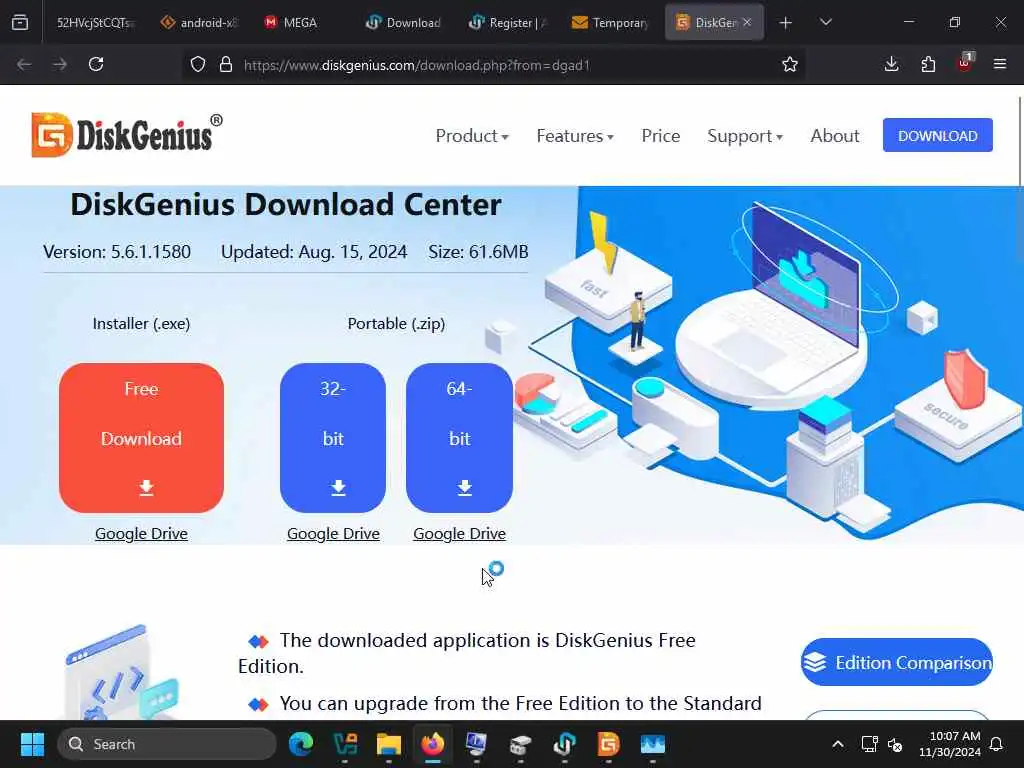Viewport: 1024px width, 768px height.
Task: Open notifications bell icon
Action: 997,744
